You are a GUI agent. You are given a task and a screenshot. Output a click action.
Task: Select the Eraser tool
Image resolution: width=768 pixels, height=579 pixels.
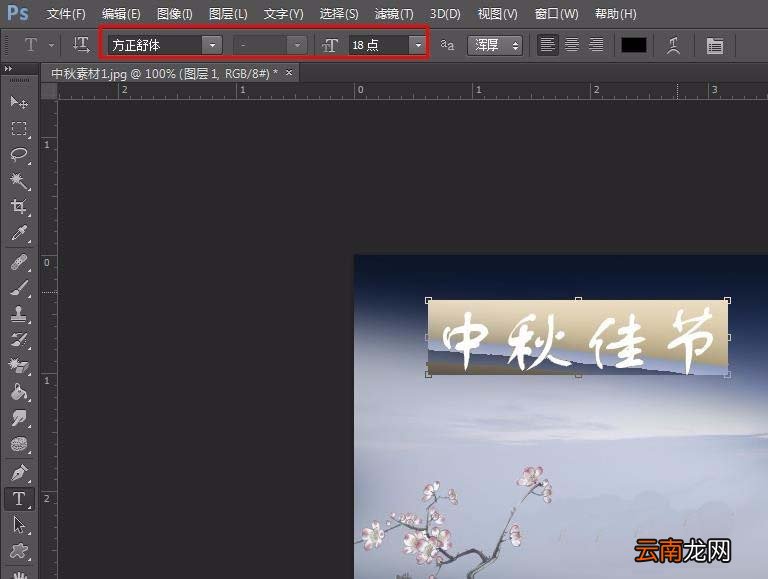[x=19, y=365]
